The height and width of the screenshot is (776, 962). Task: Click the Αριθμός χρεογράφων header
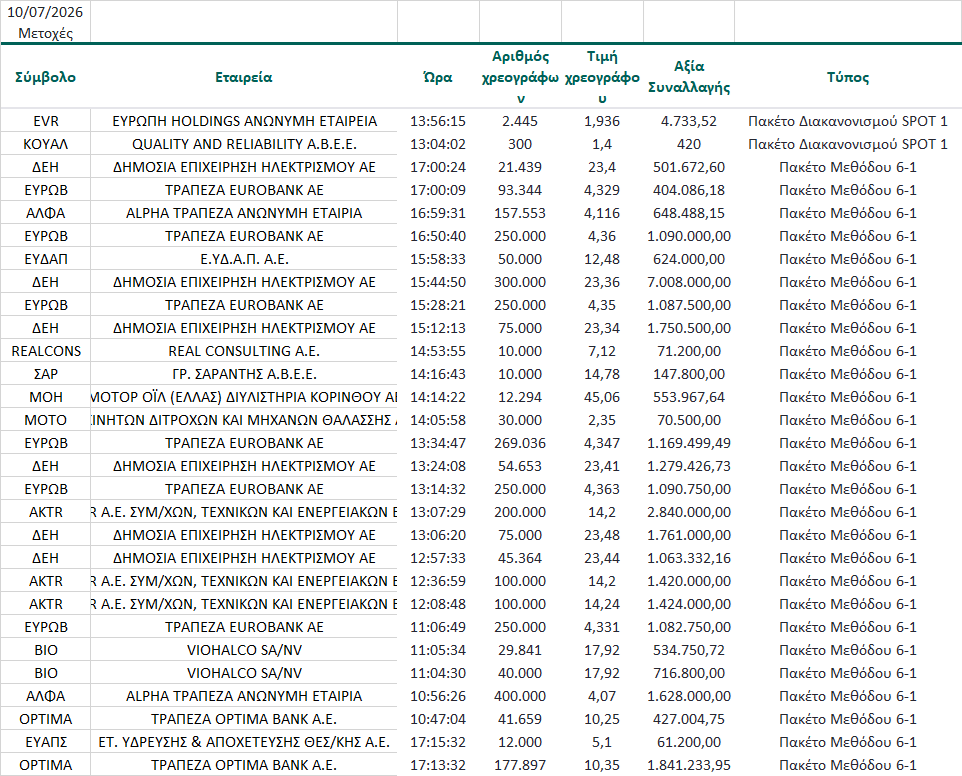[x=520, y=77]
